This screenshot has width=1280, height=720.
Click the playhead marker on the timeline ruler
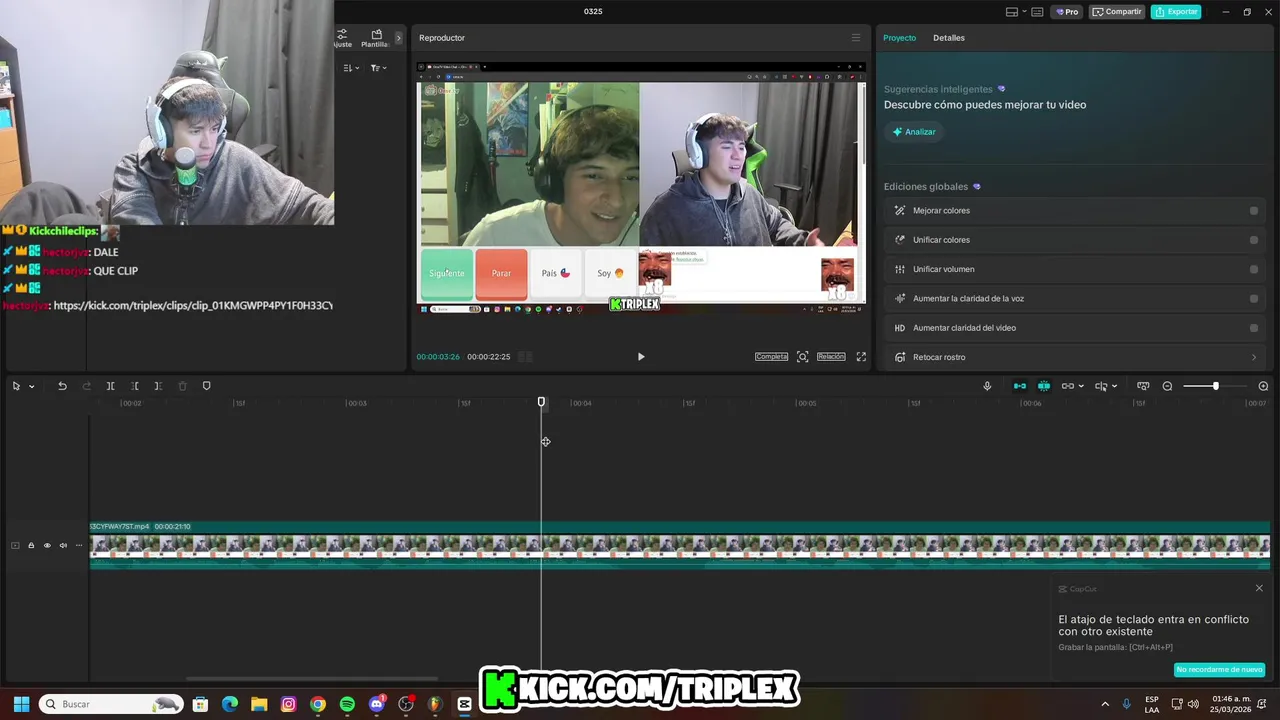(x=542, y=402)
